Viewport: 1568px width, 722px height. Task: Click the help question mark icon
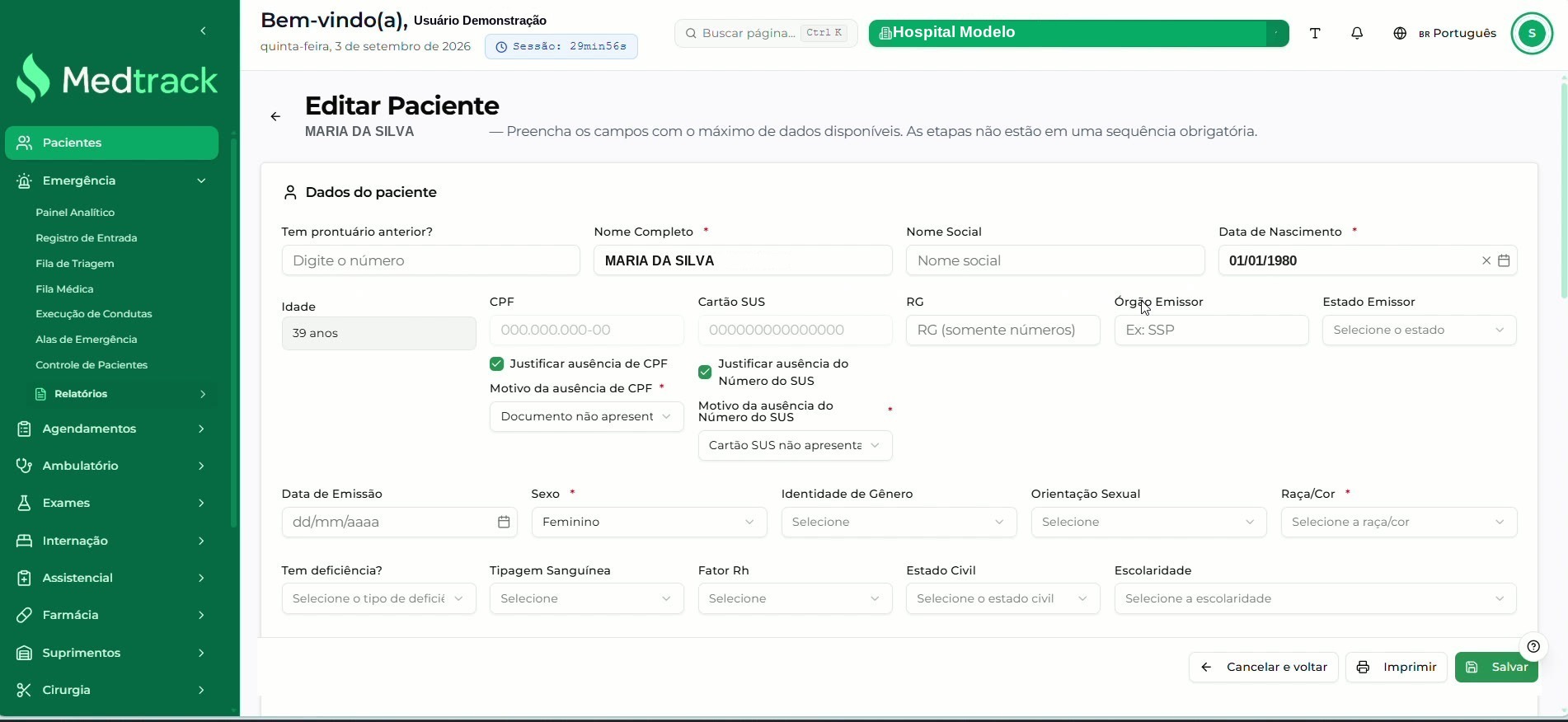pos(1533,646)
